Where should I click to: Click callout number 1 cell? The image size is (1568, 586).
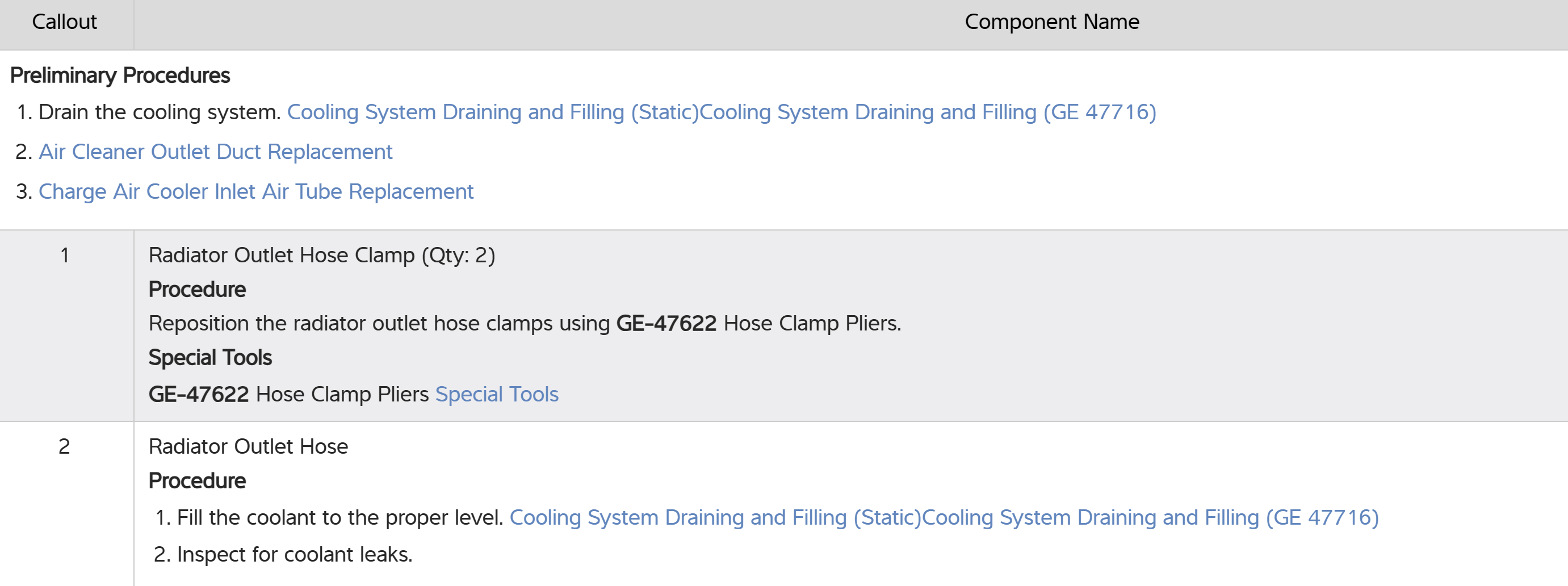pyautogui.click(x=65, y=255)
